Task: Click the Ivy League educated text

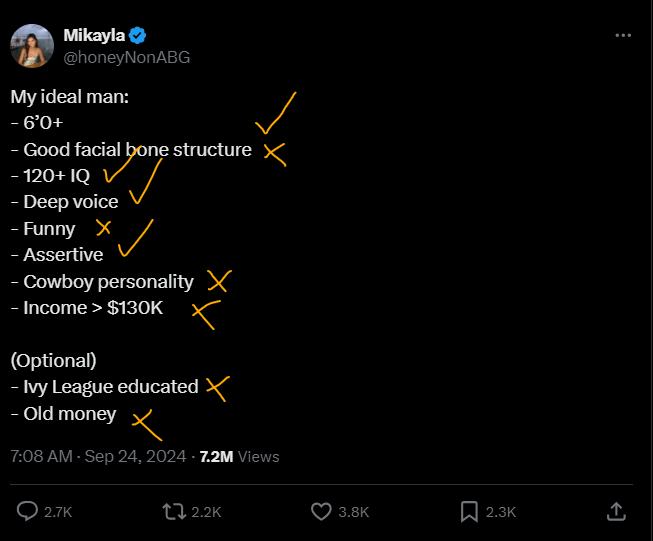Action: [110, 387]
